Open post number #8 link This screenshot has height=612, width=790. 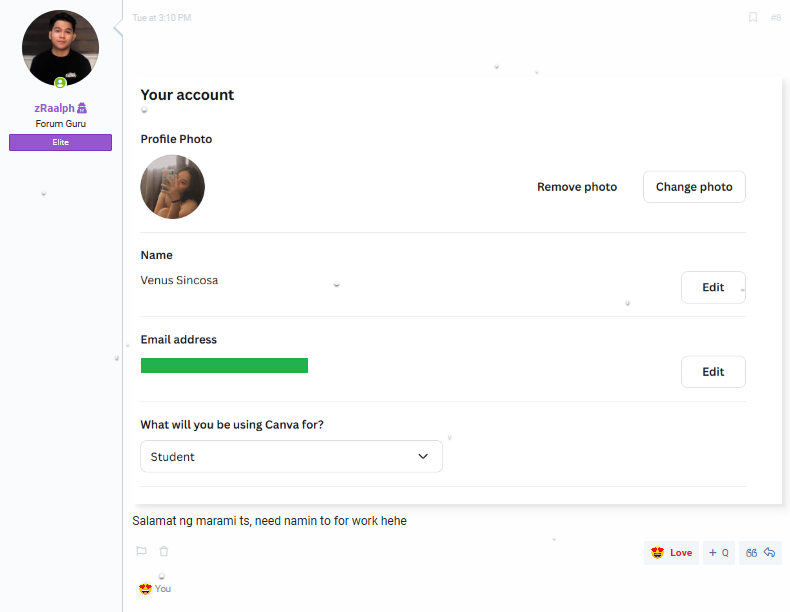click(x=776, y=18)
